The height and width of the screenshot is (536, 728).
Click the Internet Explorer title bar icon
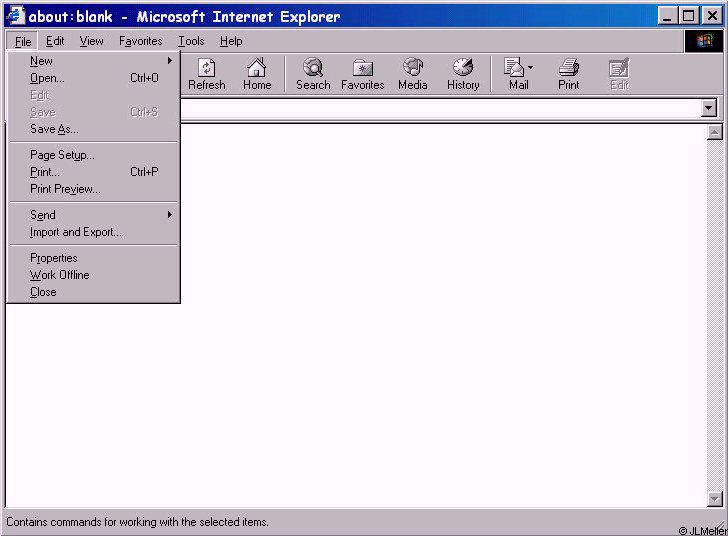click(16, 16)
